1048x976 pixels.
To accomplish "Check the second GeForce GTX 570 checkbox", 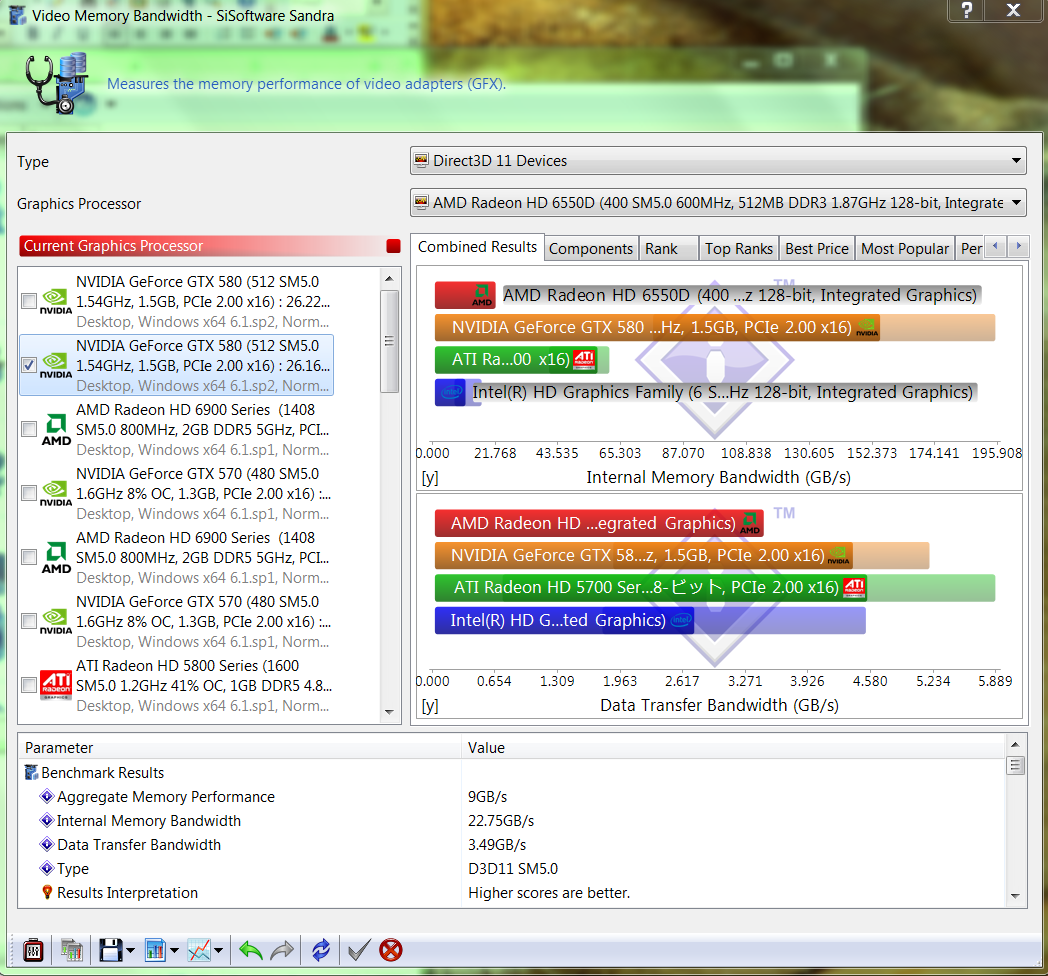I will [x=29, y=620].
